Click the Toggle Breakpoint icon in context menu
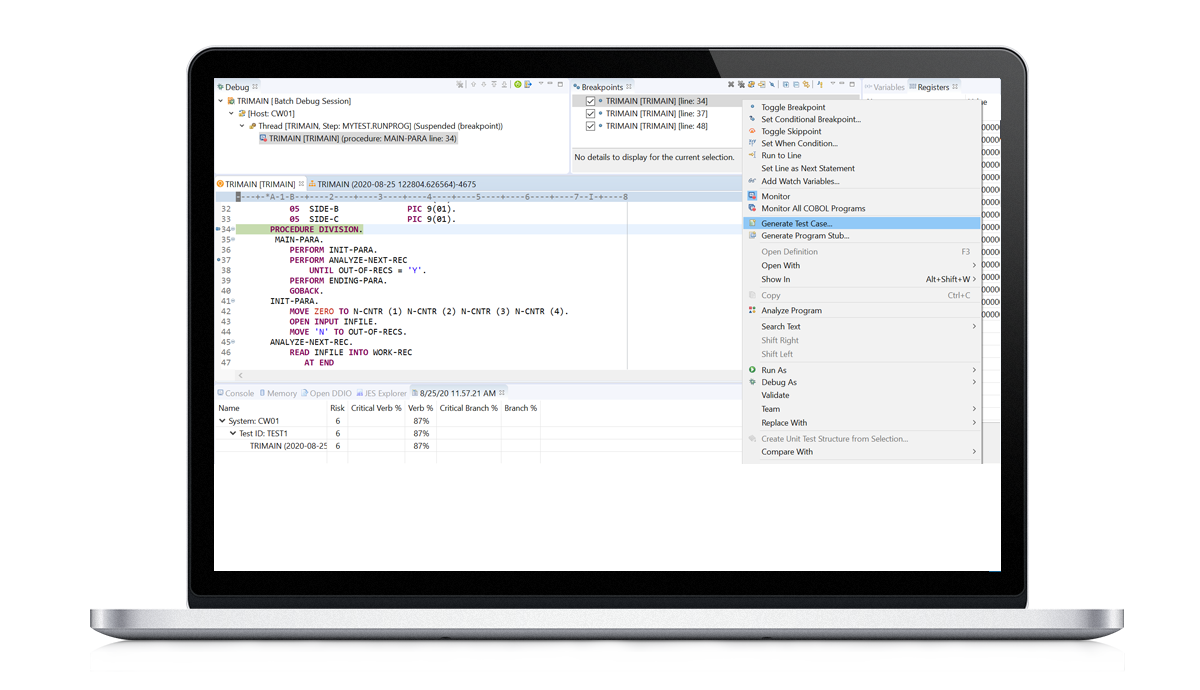Image resolution: width=1200 pixels, height=690 pixels. (x=752, y=107)
